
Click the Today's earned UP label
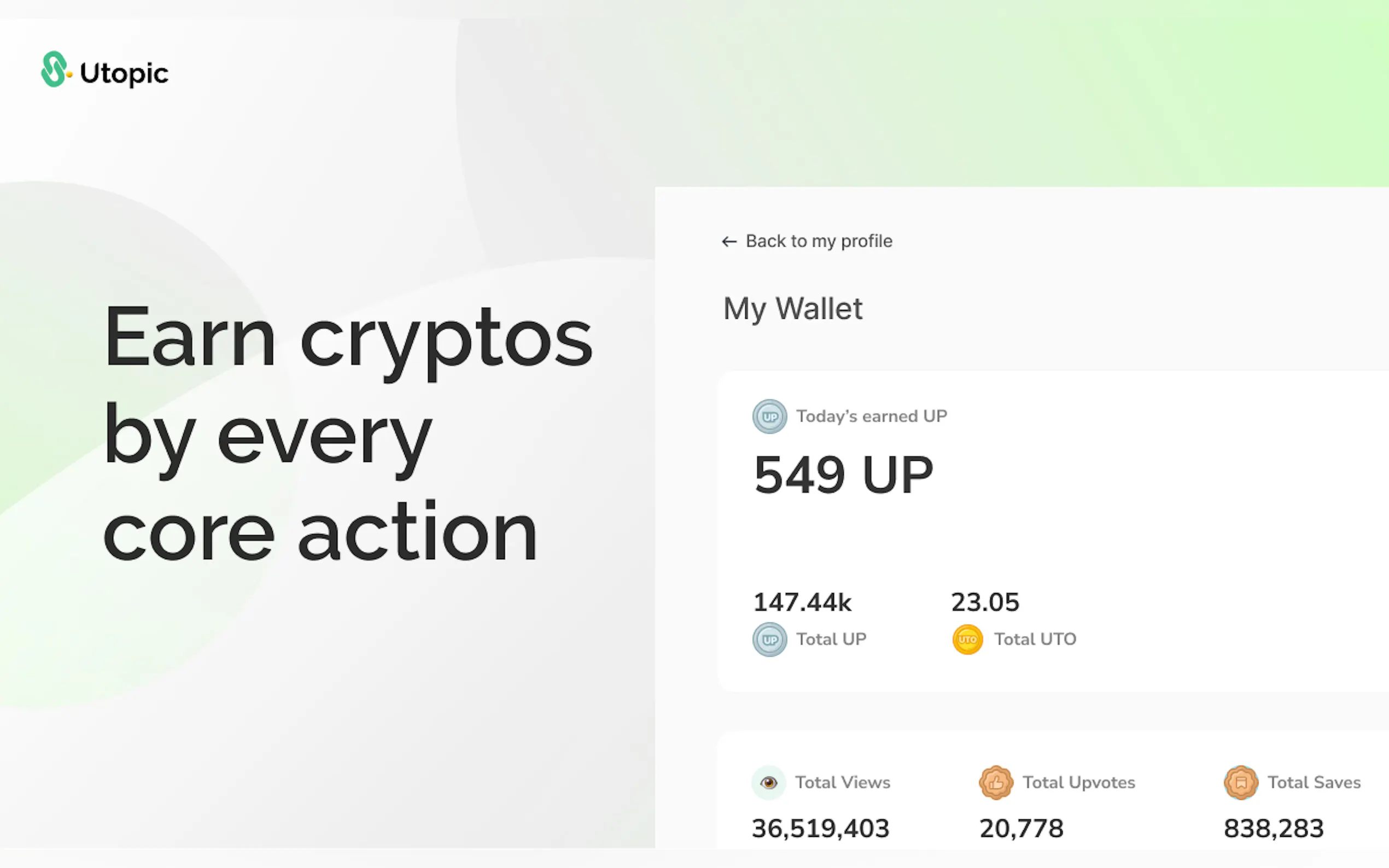pos(871,416)
